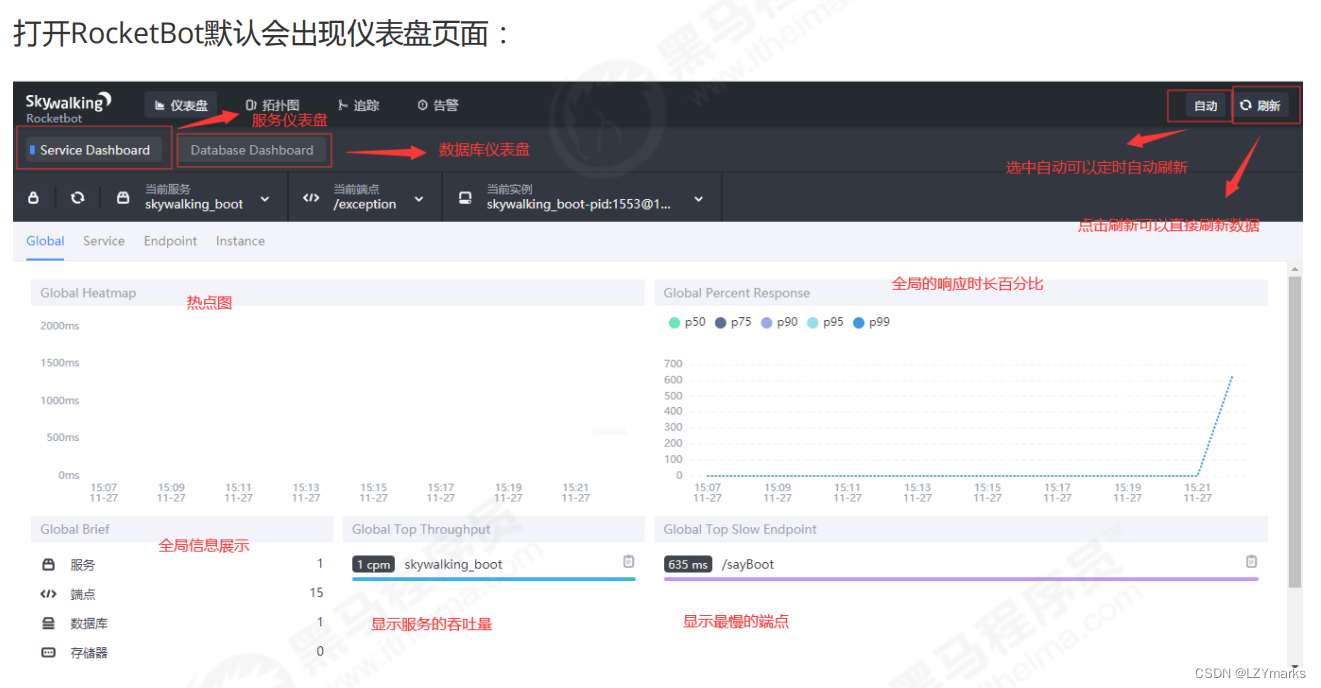Toggle the 自动 auto-refresh button
Image resolution: width=1321 pixels, height=688 pixels.
[1205, 106]
